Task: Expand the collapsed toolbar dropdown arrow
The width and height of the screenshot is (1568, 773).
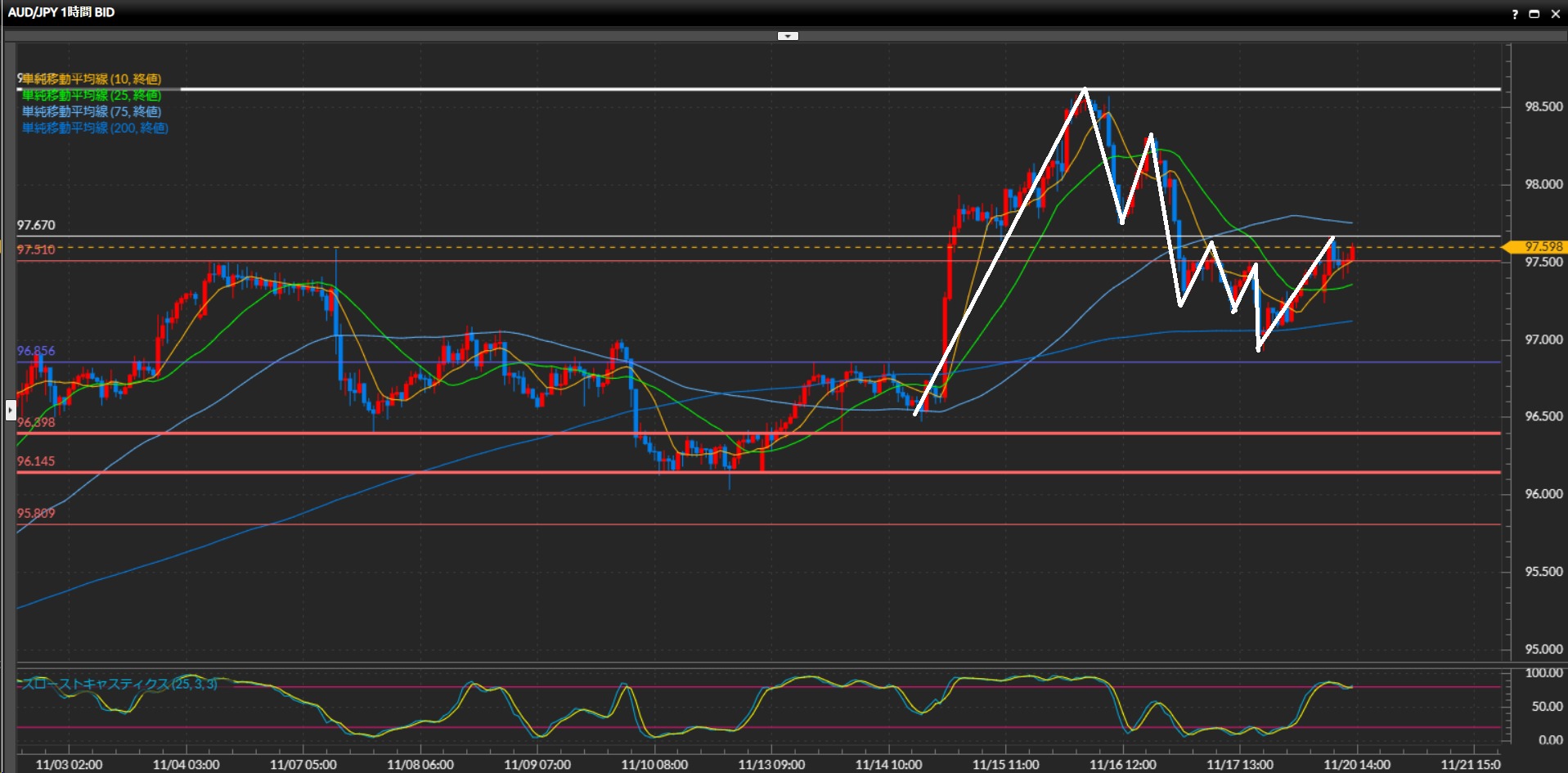Action: click(787, 36)
